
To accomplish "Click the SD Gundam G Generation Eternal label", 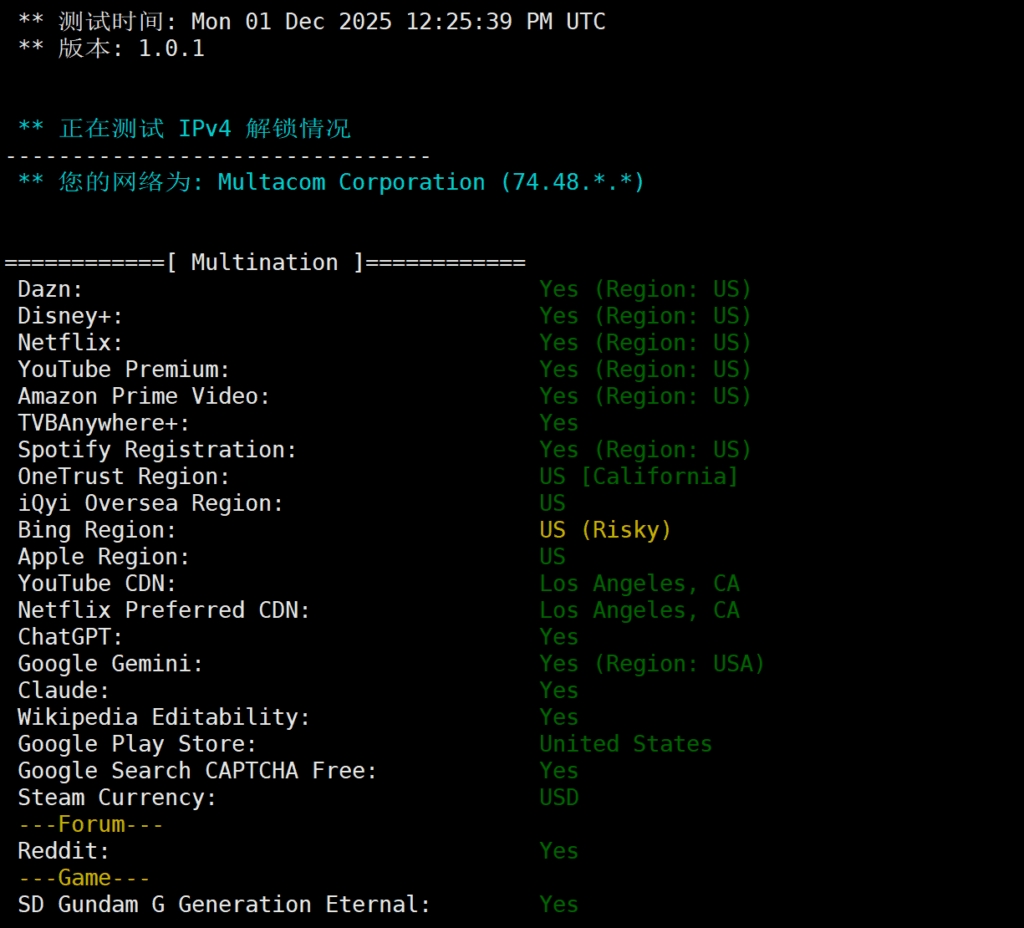I will pos(224,904).
